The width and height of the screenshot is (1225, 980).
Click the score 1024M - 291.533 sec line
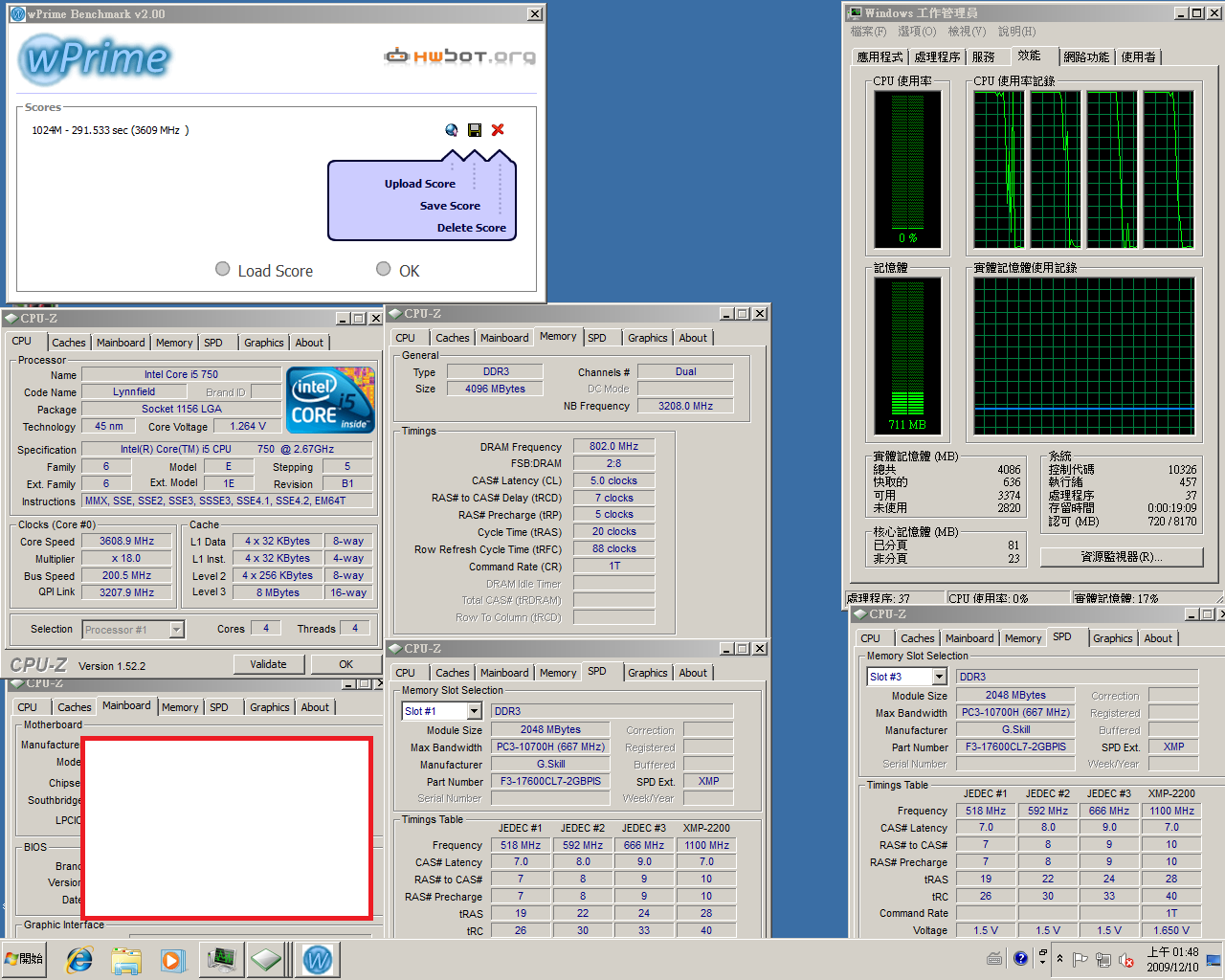click(x=110, y=130)
